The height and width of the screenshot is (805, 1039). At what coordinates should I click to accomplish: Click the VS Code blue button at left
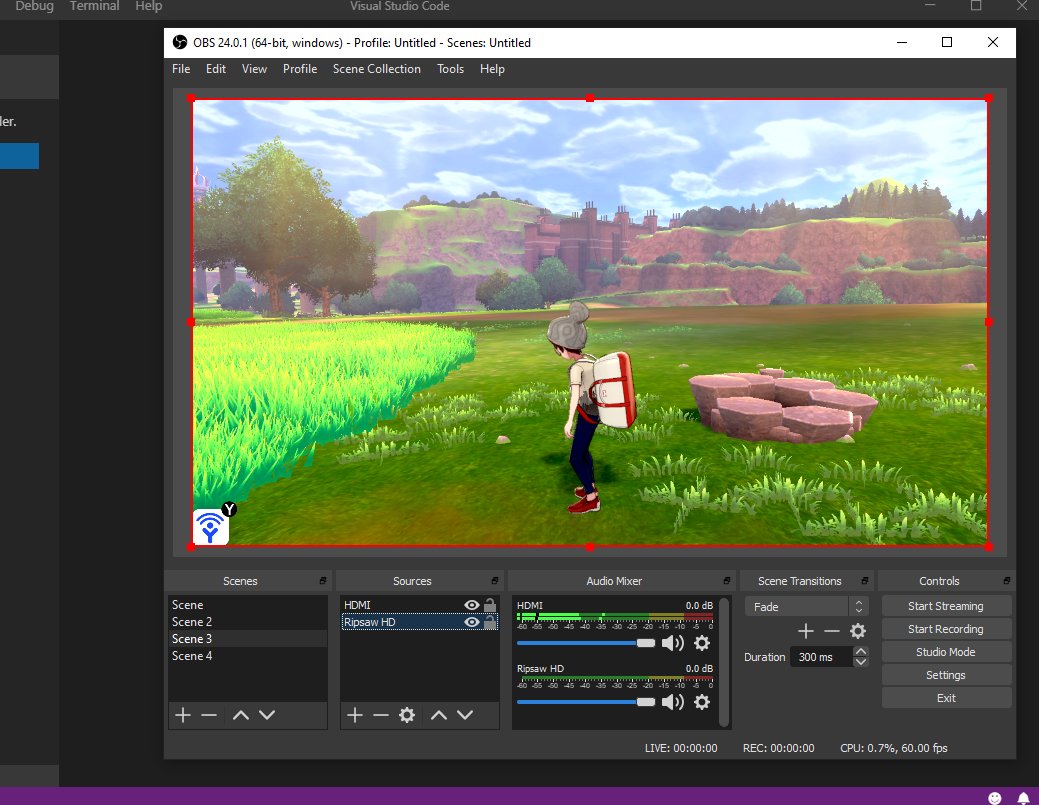pos(19,156)
